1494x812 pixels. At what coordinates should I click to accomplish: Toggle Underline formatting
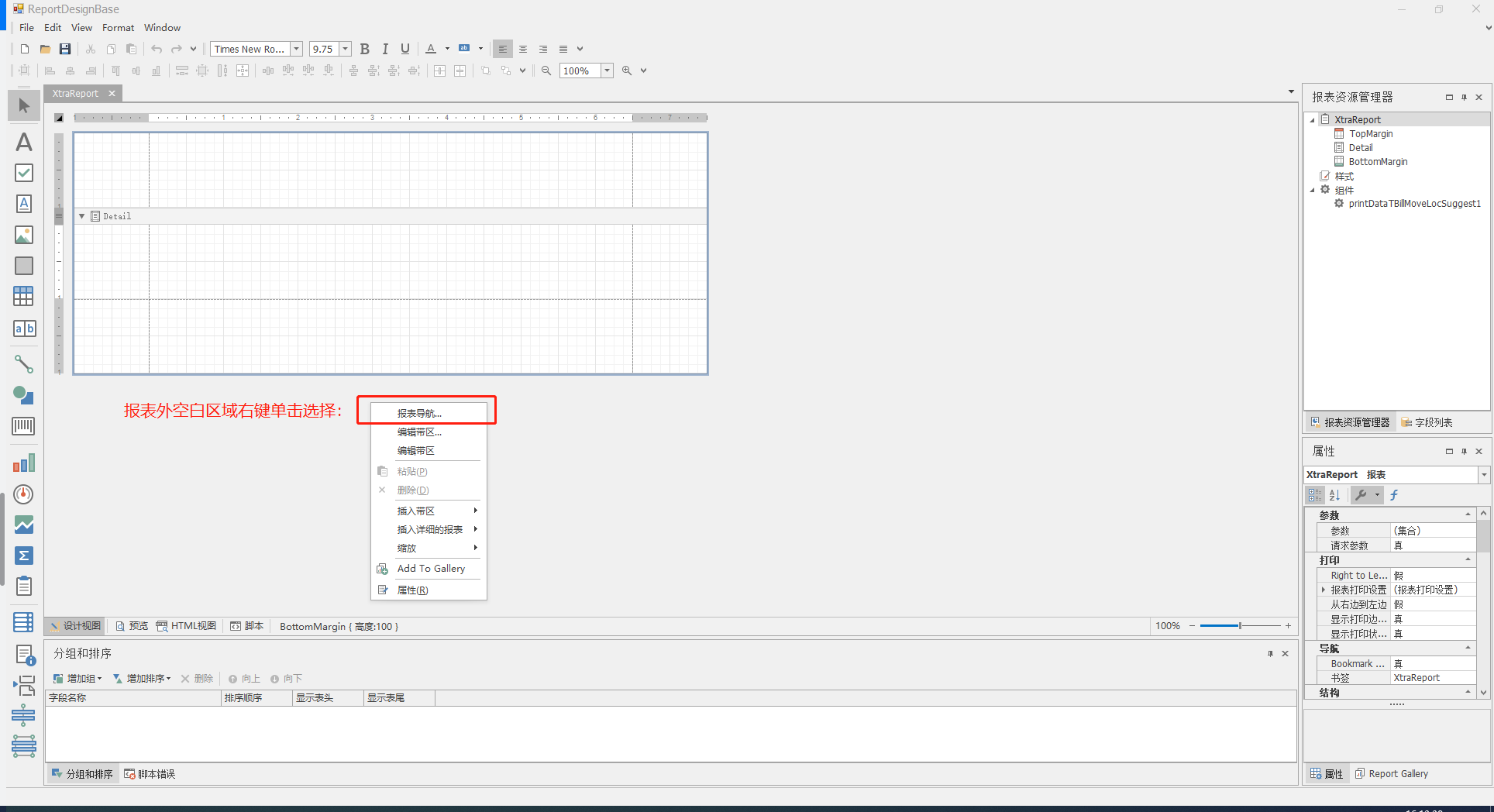(x=404, y=49)
